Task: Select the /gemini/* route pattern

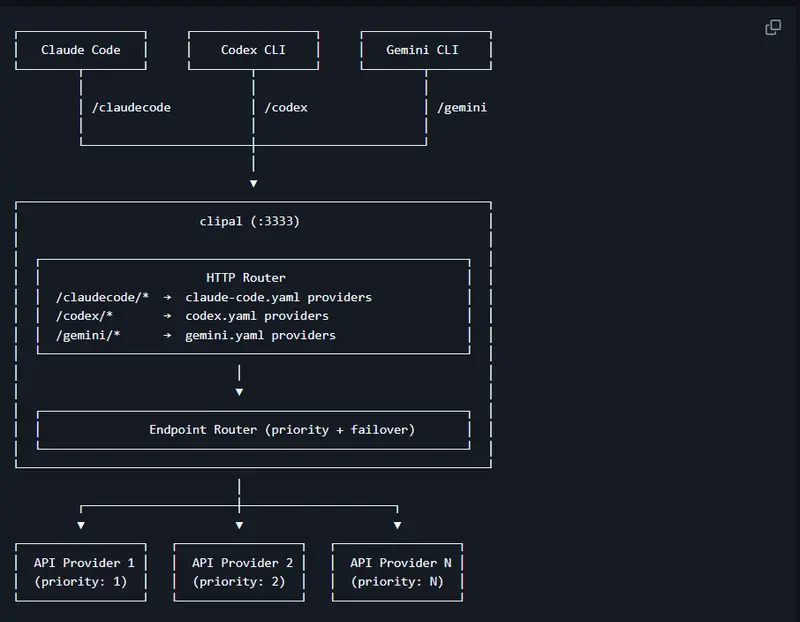Action: 89,335
